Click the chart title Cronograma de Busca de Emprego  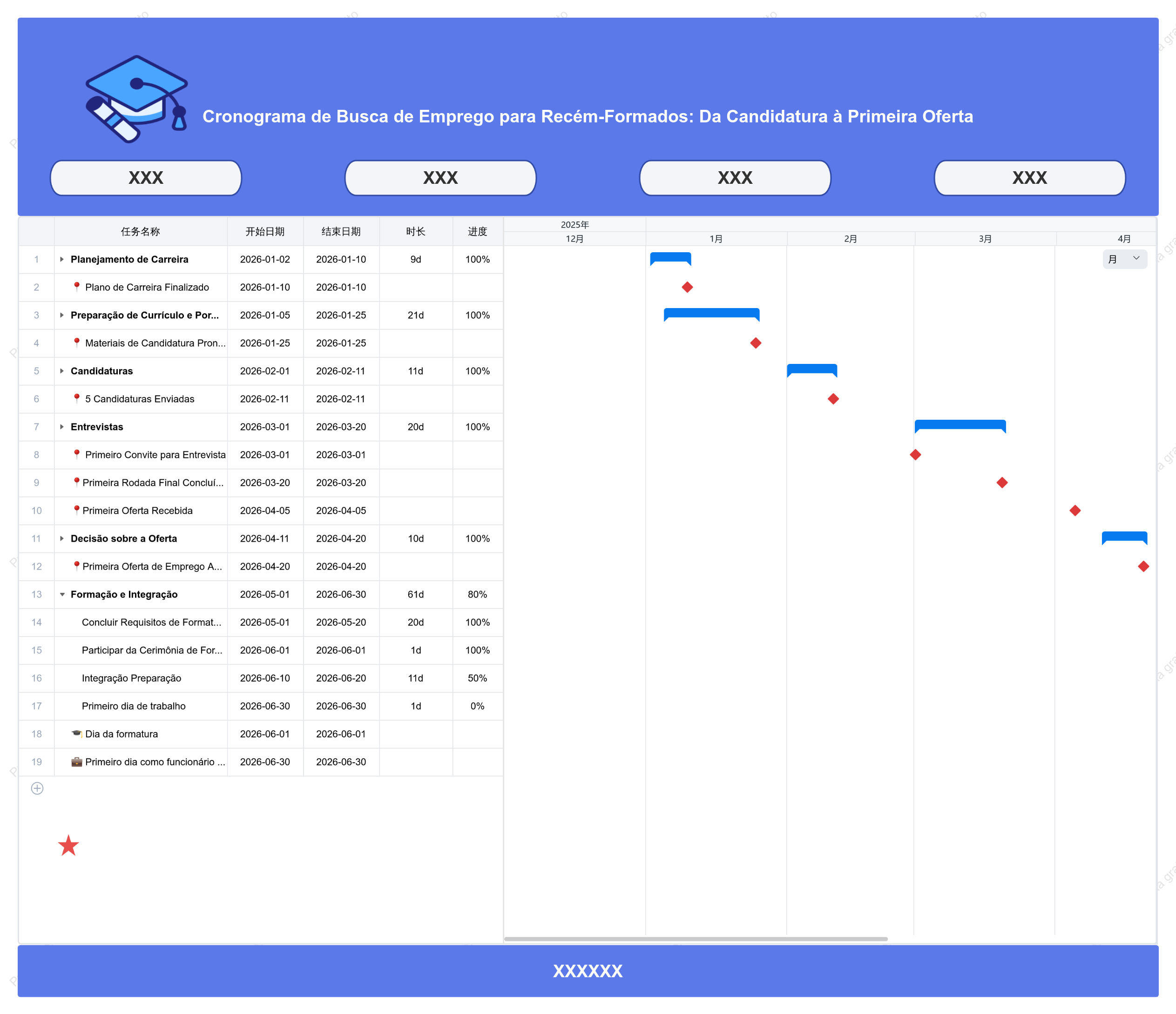pyautogui.click(x=588, y=116)
